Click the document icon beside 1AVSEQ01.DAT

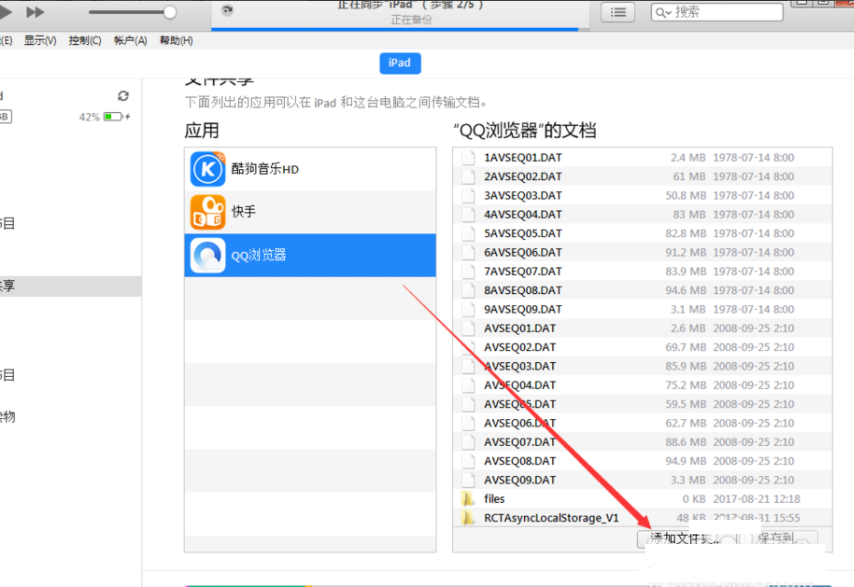pos(468,157)
